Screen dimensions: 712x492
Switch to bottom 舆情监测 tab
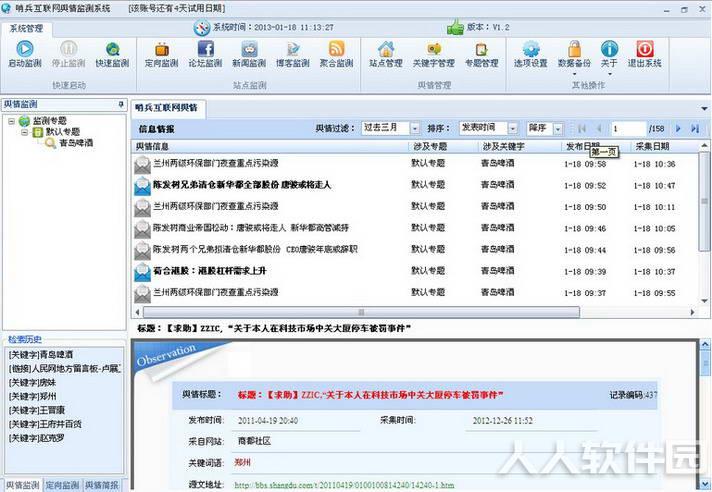(22, 485)
